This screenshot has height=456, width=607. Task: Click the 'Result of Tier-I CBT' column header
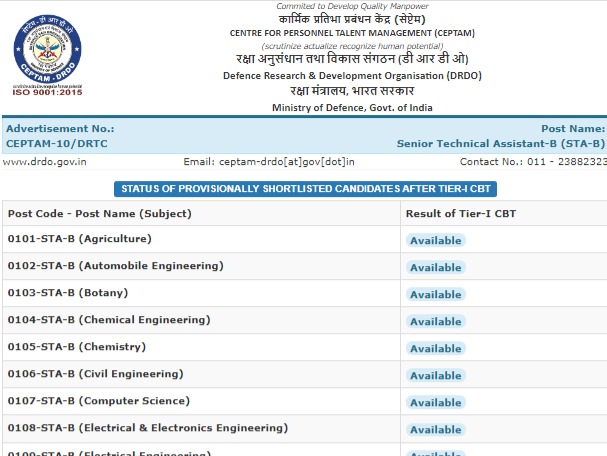461,214
